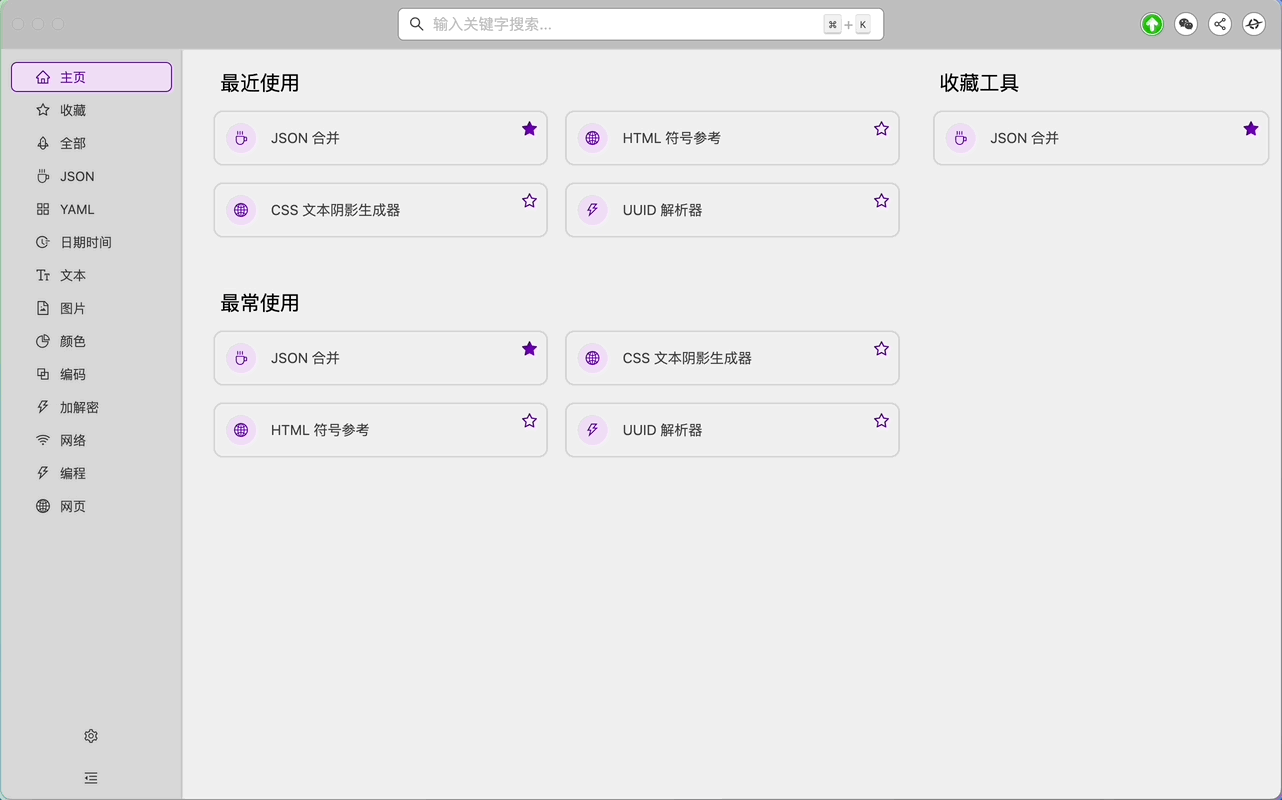Toggle the JSON 合并 star under 最常使用
This screenshot has width=1282, height=800.
click(x=529, y=348)
